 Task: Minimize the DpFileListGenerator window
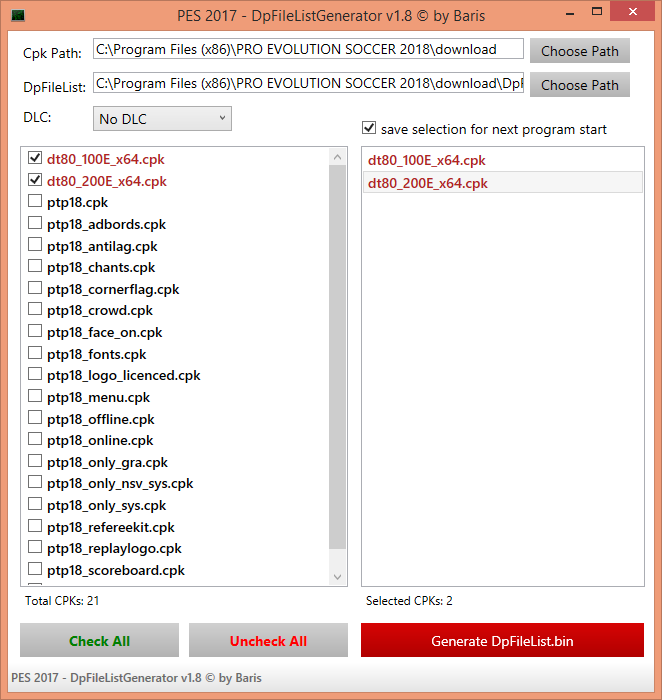click(570, 13)
